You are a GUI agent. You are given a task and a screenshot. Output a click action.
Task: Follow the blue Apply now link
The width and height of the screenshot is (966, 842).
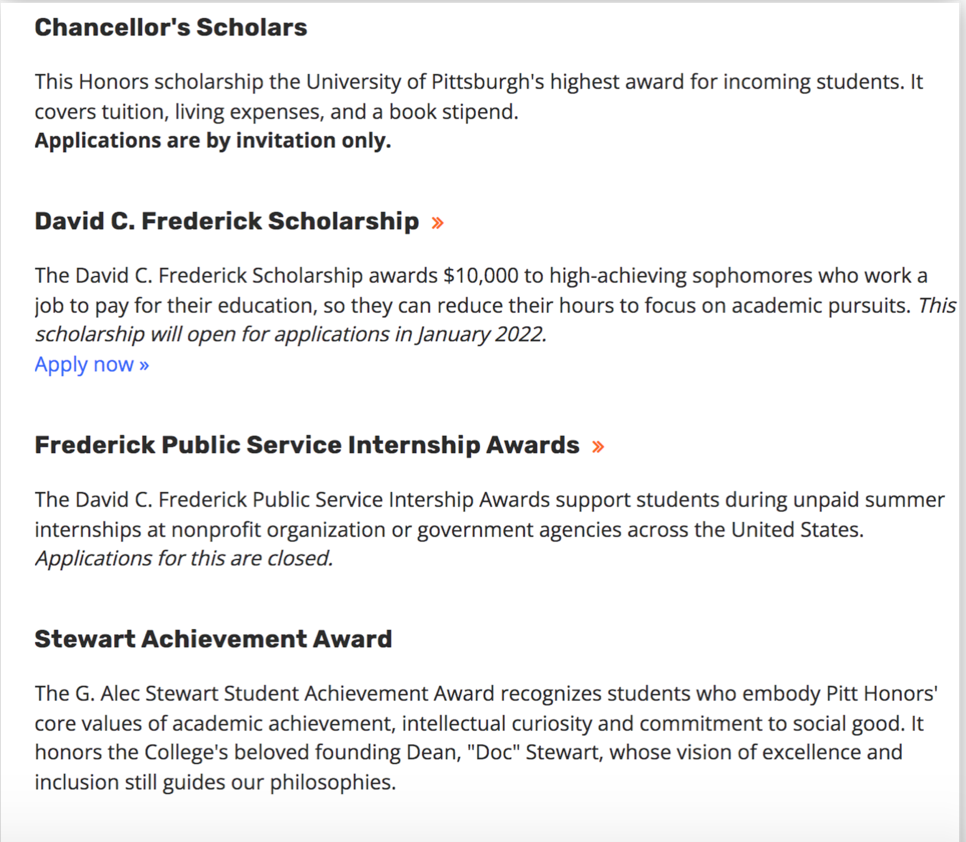[x=84, y=364]
